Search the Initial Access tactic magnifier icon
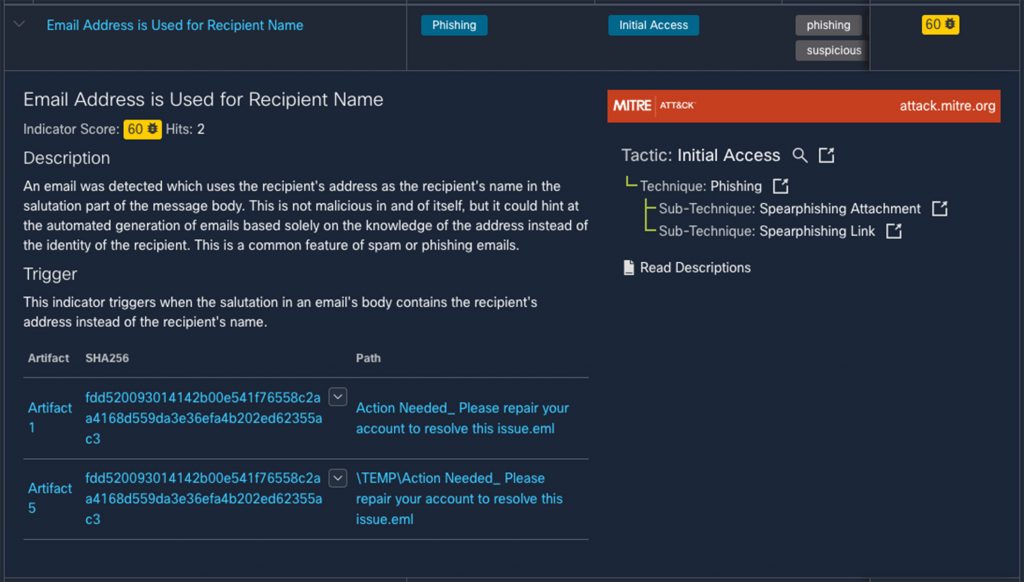 click(x=800, y=155)
